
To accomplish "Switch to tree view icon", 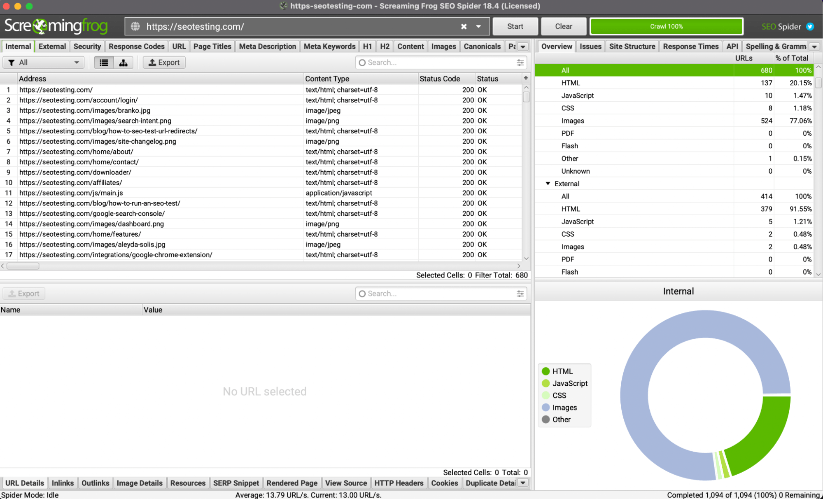I will pos(123,62).
